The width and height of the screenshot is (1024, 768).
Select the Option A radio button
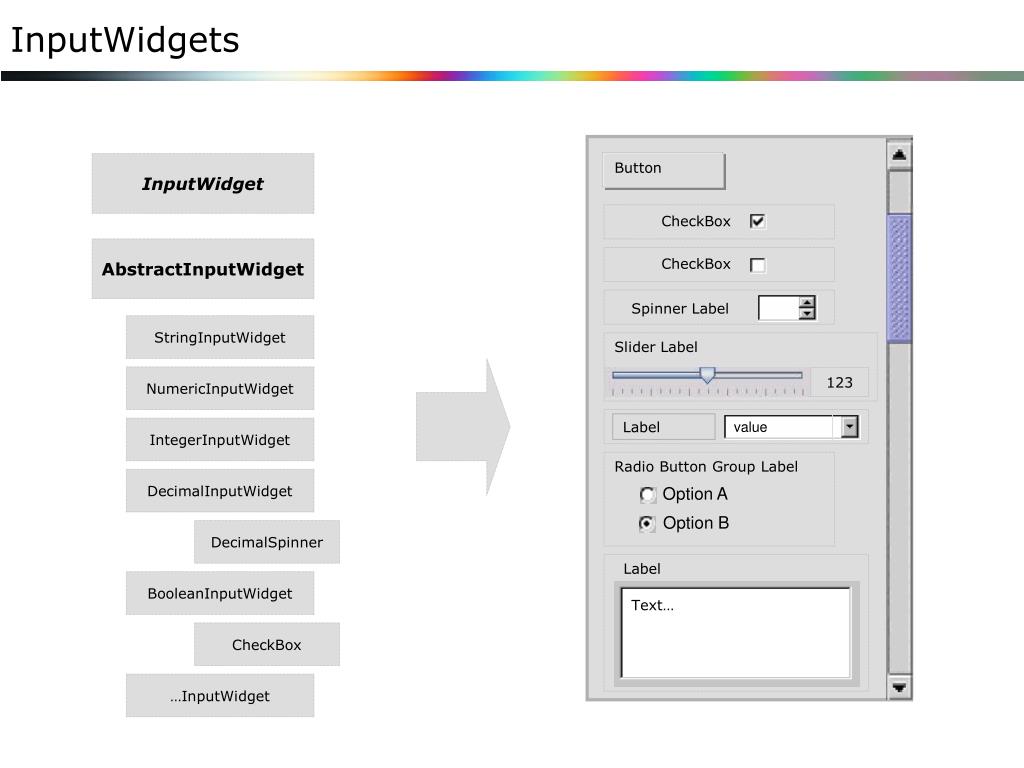647,494
